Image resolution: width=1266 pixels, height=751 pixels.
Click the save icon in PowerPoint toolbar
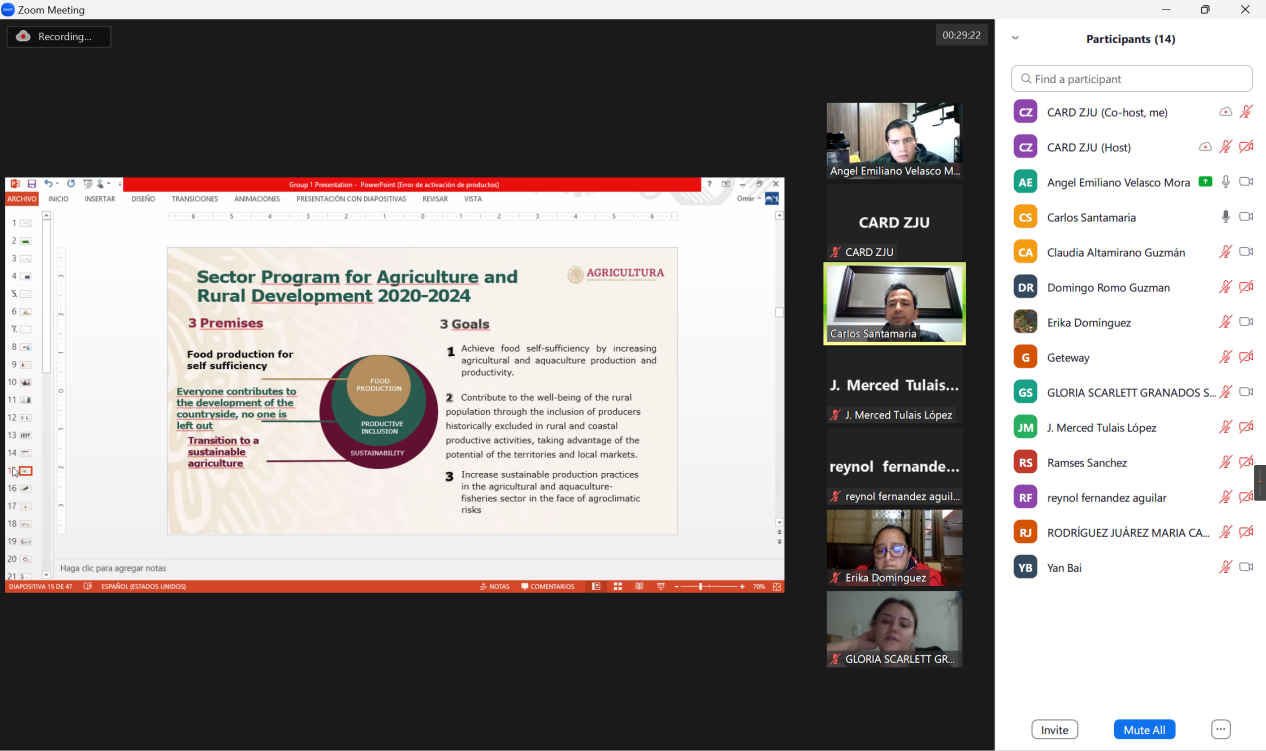coord(32,184)
